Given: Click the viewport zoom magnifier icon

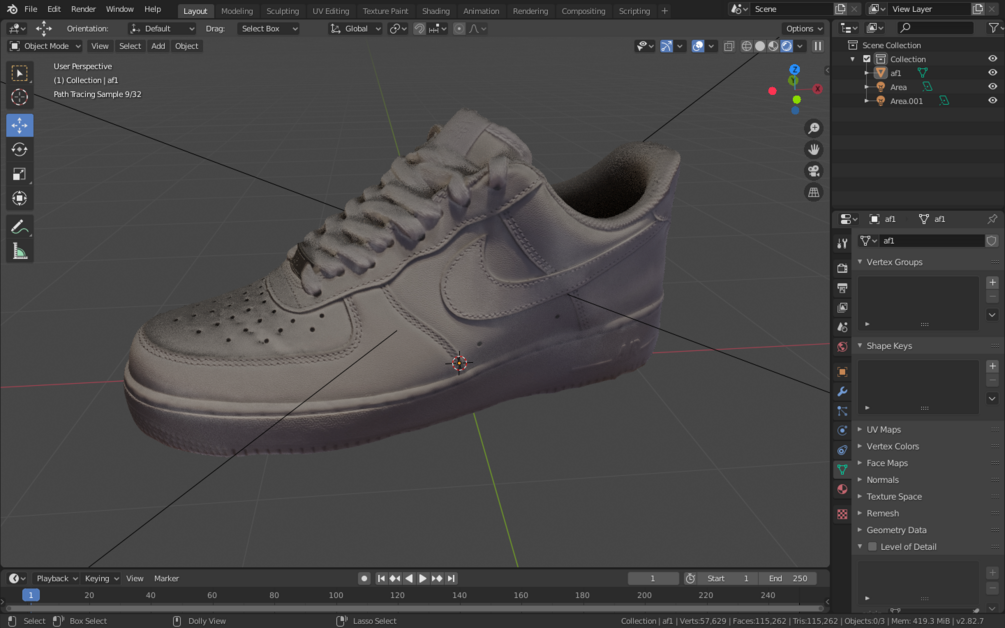Looking at the screenshot, I should [813, 128].
